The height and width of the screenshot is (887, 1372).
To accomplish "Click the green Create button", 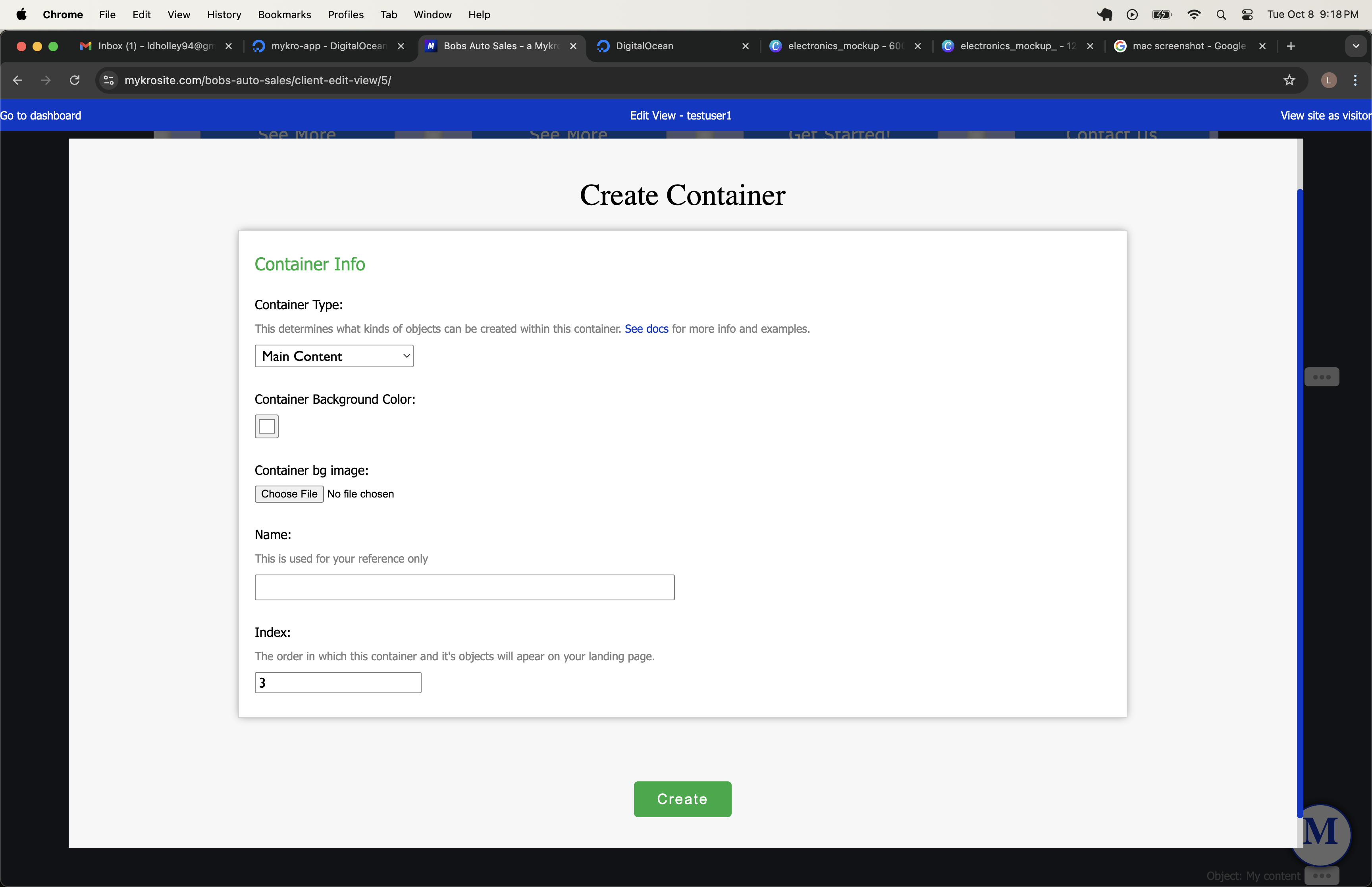I will point(682,799).
